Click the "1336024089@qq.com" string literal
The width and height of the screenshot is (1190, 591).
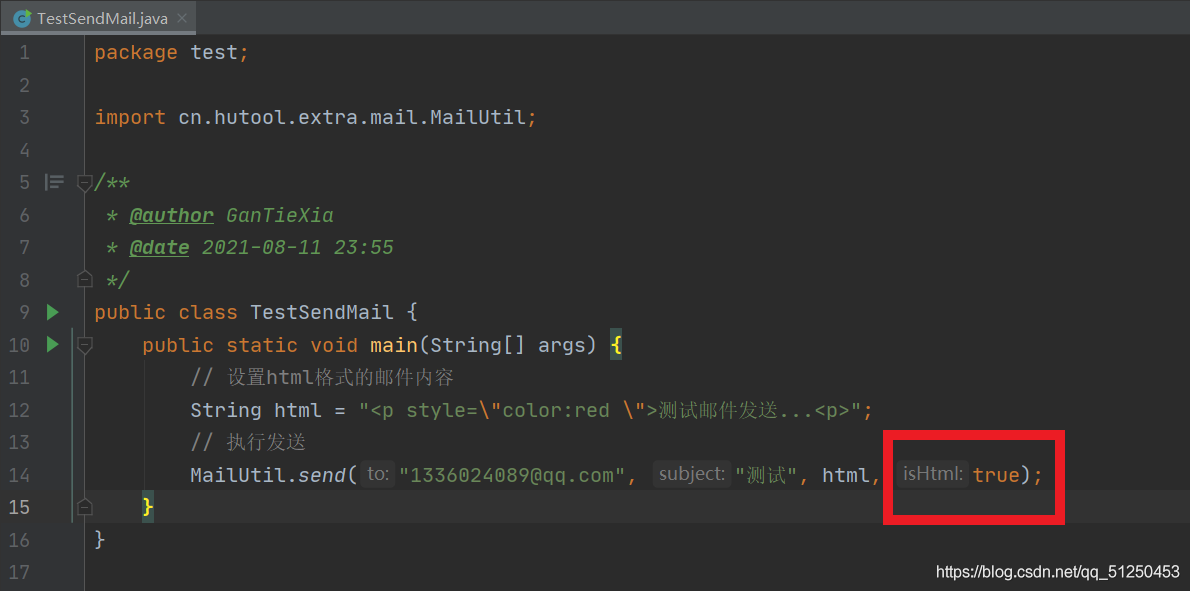click(512, 475)
